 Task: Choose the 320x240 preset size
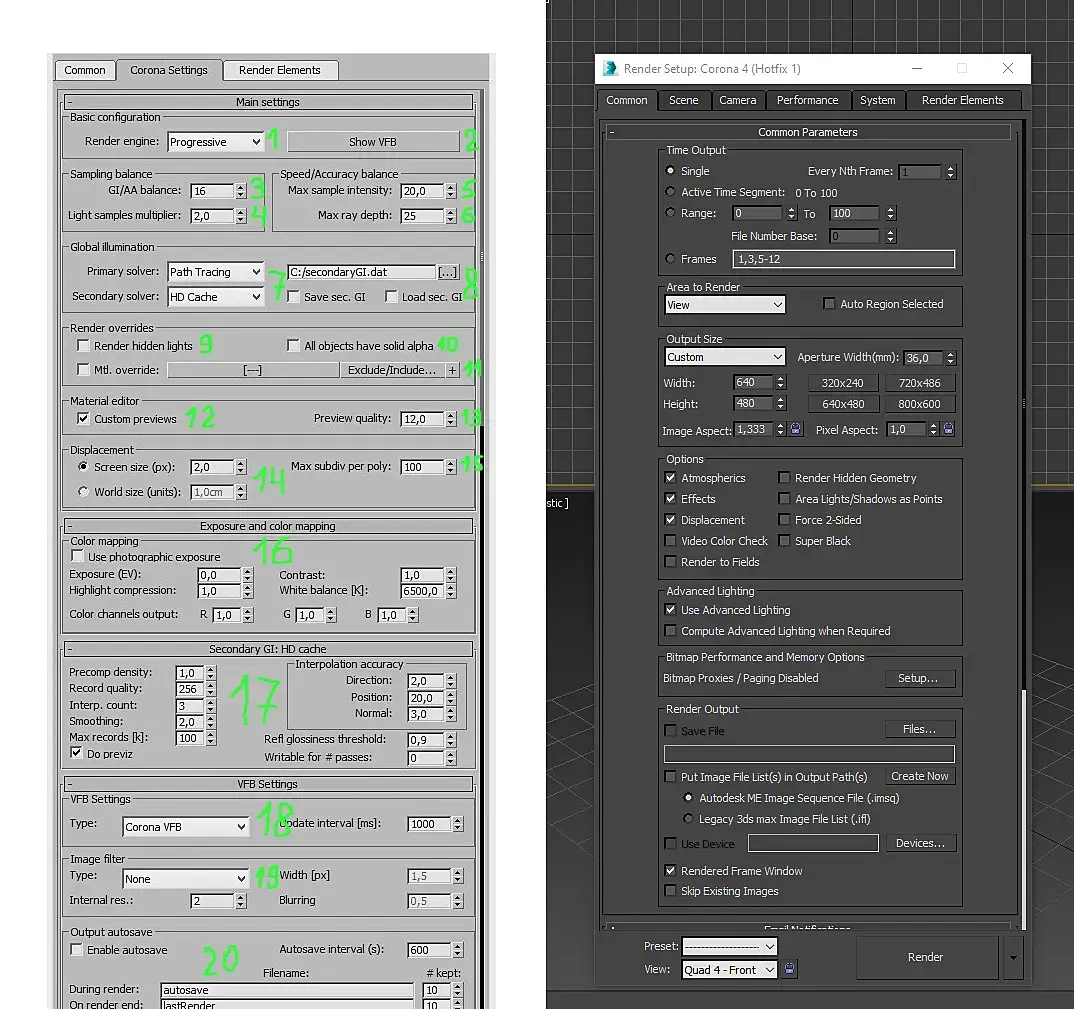point(842,383)
